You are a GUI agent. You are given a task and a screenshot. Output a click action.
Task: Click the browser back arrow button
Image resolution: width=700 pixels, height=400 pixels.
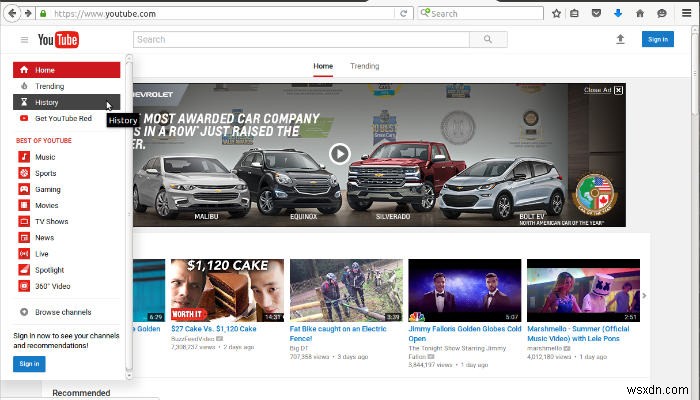pyautogui.click(x=12, y=13)
